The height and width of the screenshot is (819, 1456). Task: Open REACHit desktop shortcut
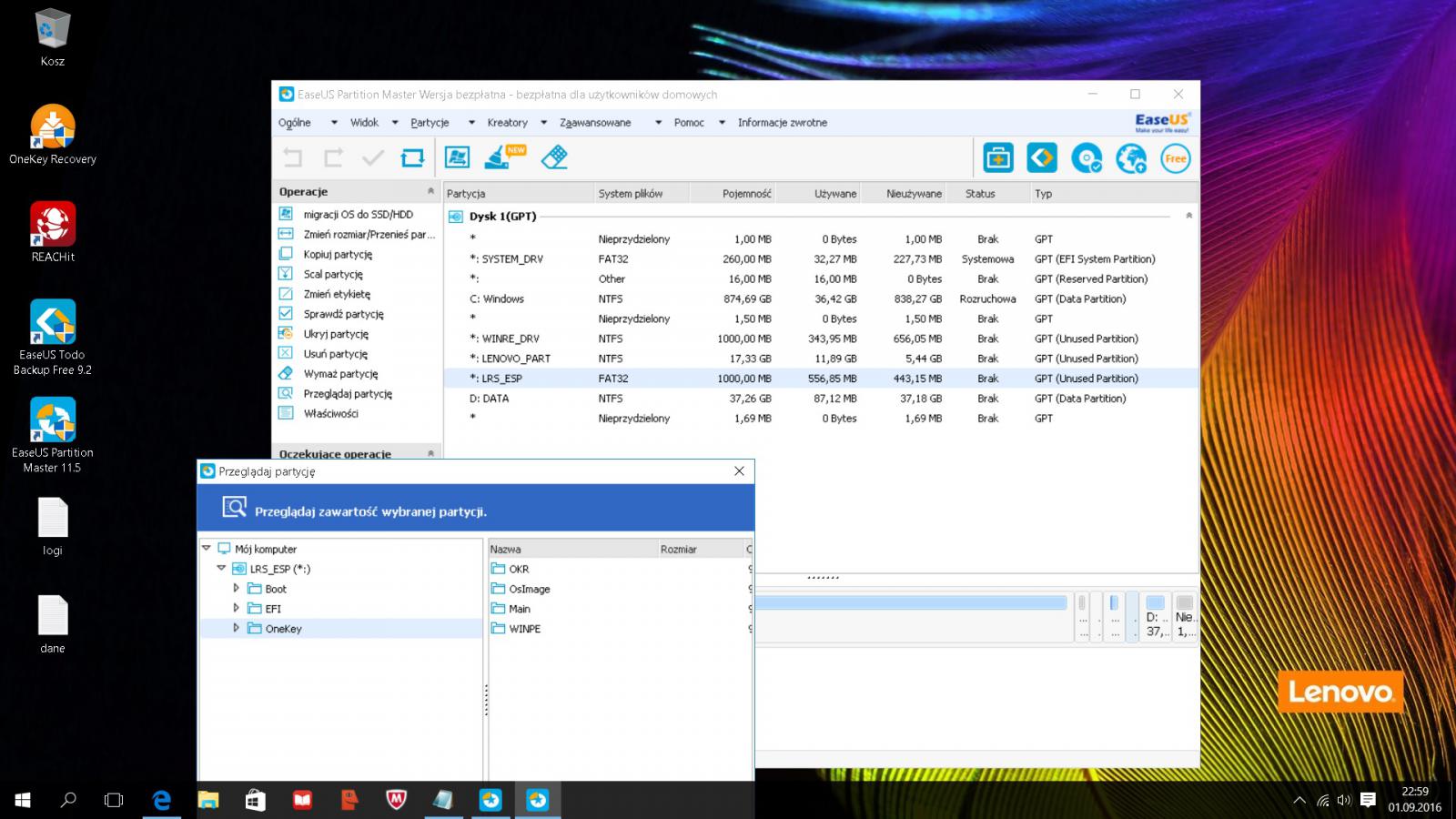point(53,232)
